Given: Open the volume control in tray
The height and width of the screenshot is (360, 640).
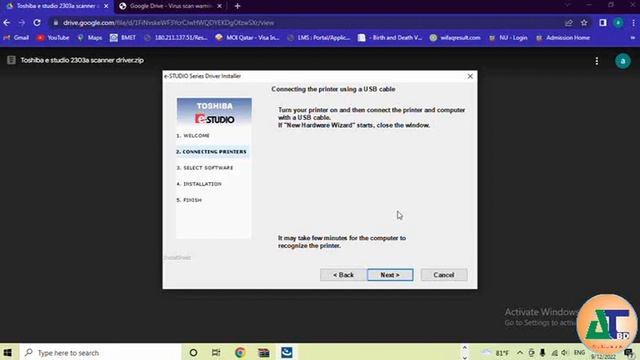Looking at the screenshot, I should (x=564, y=353).
